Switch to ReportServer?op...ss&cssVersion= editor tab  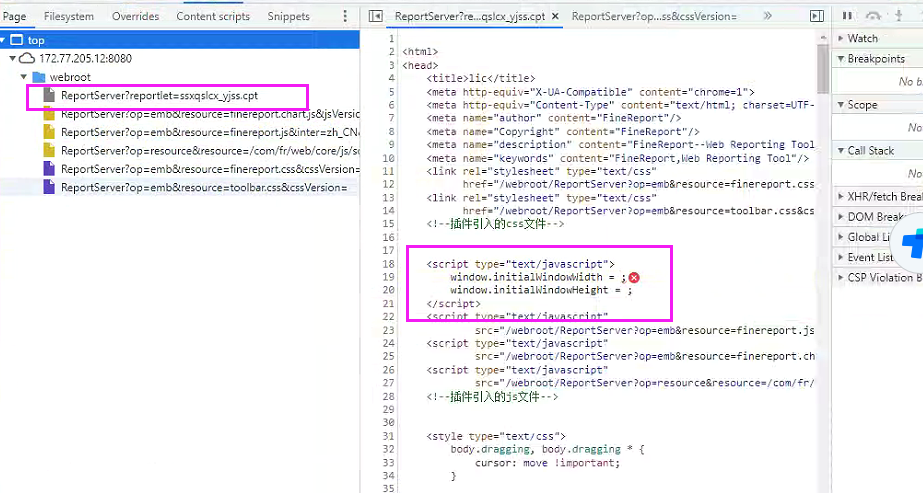pyautogui.click(x=654, y=16)
